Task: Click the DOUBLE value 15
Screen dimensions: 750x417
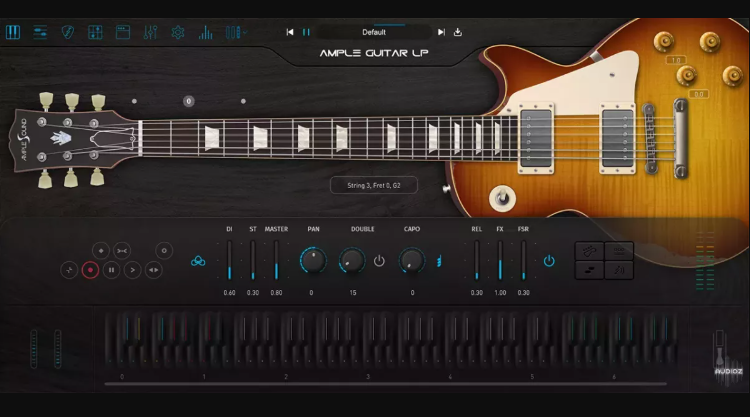Action: (x=353, y=293)
